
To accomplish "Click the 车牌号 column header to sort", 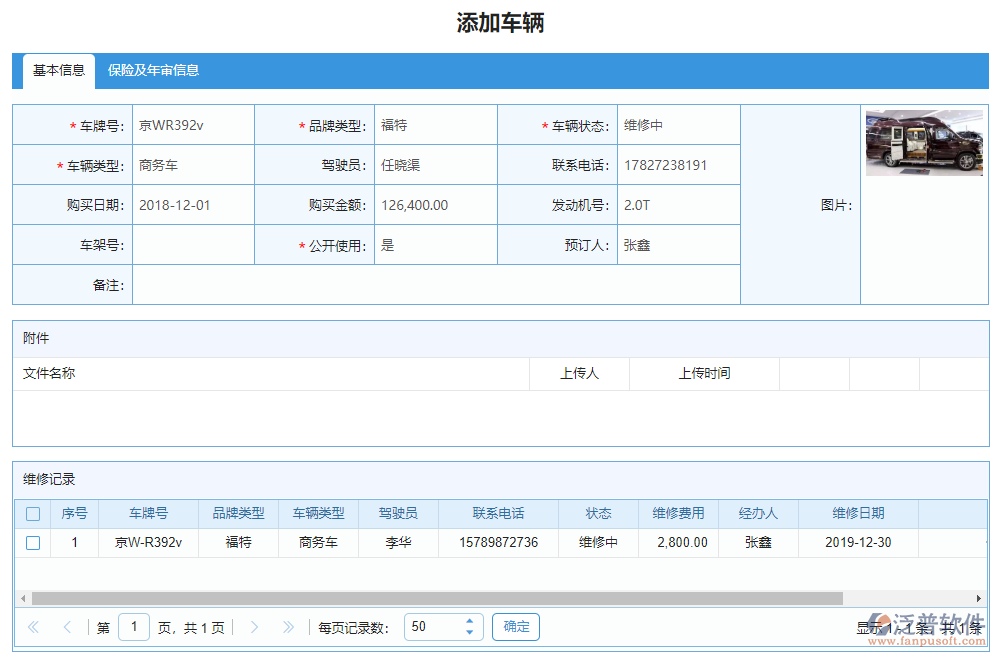I will tap(148, 514).
